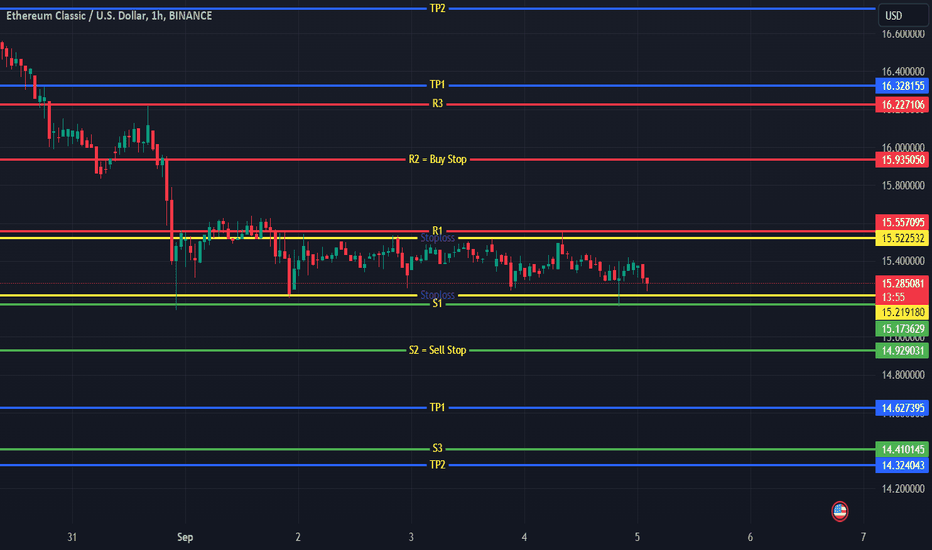This screenshot has height=550, width=932.
Task: Select the blue 14.324043 price tag
Action: pyautogui.click(x=902, y=466)
